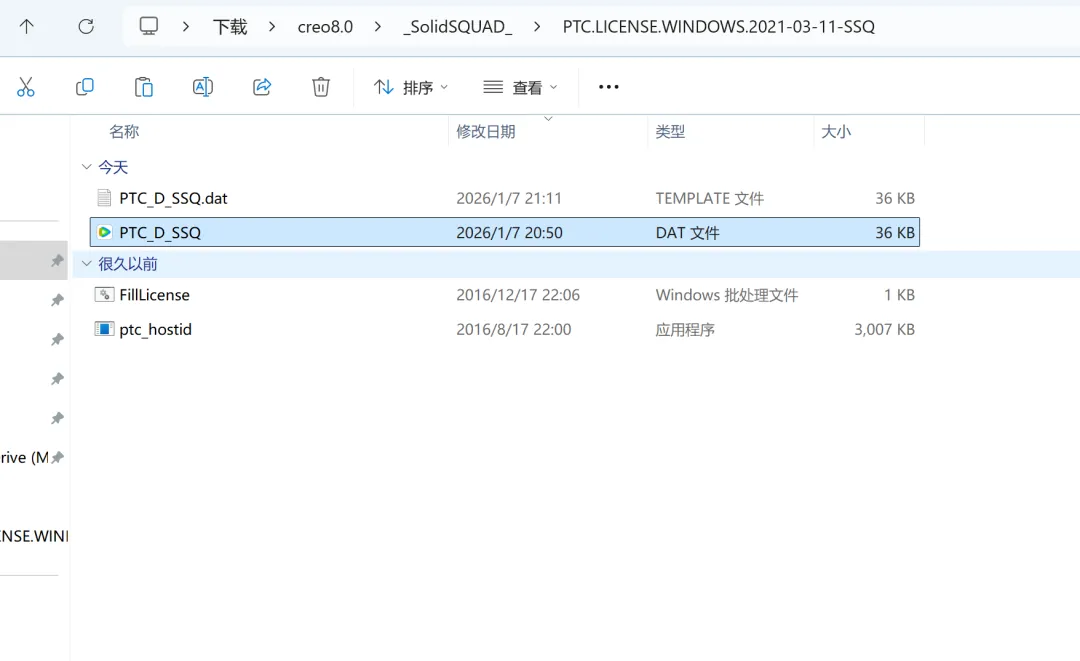Open the 排序 sort dropdown
1080x661 pixels.
tap(411, 87)
